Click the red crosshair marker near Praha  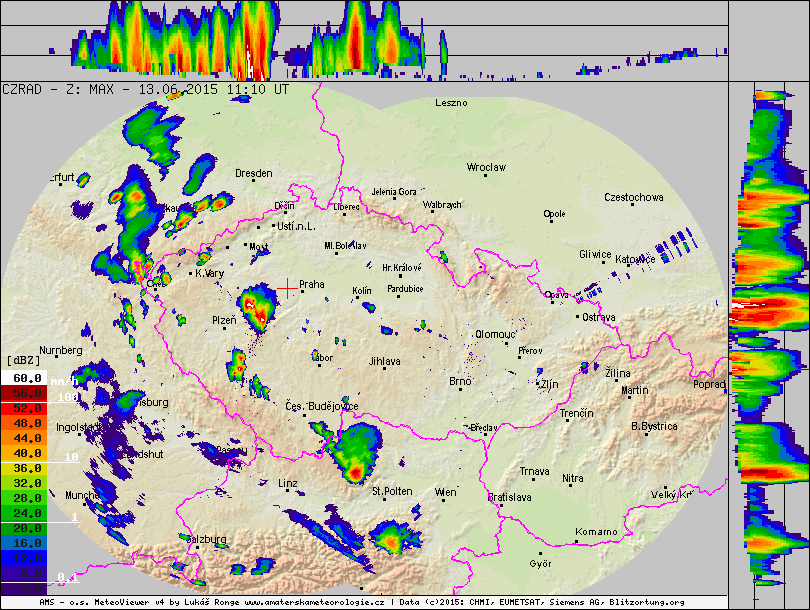tap(287, 287)
